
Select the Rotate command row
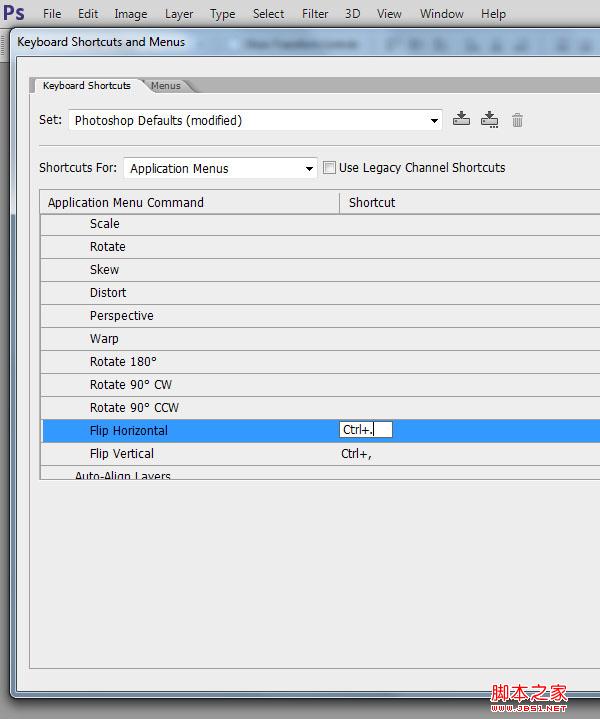tap(320, 247)
